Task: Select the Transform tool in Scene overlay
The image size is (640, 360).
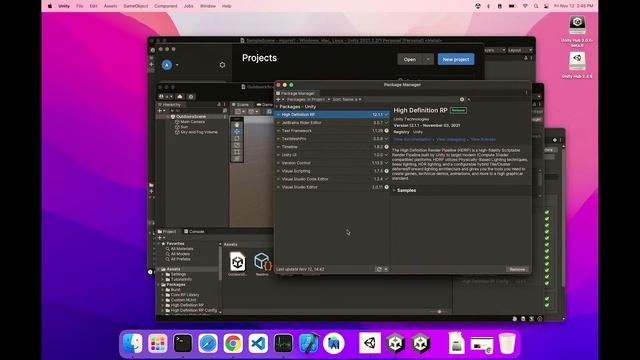Action: (237, 159)
